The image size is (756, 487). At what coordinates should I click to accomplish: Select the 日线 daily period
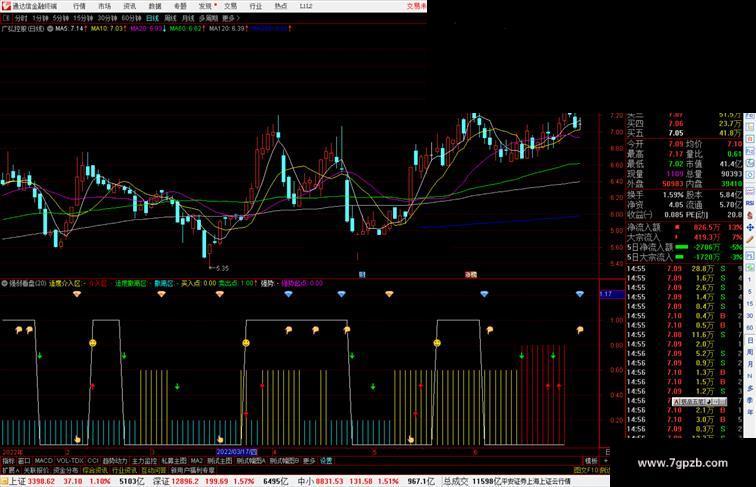[x=152, y=18]
